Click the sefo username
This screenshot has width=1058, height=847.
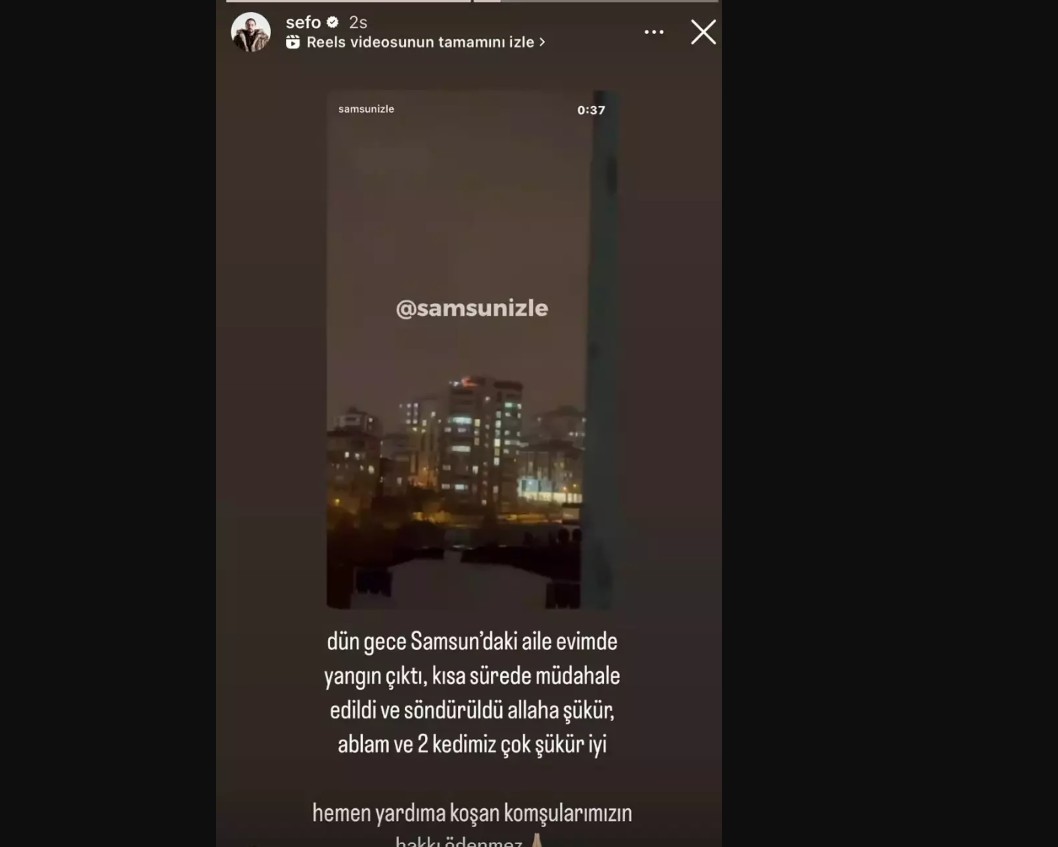coord(303,22)
